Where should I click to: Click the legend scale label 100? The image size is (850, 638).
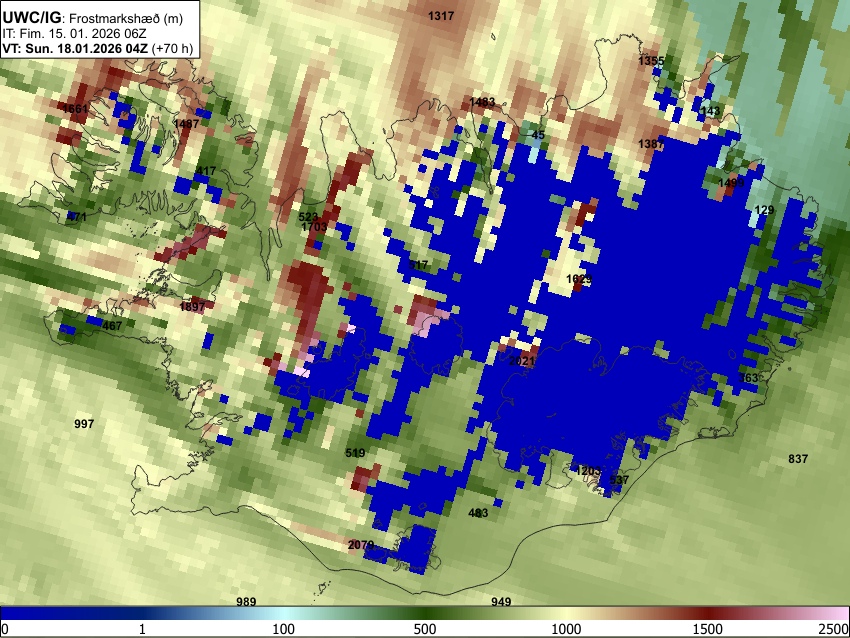pos(284,629)
